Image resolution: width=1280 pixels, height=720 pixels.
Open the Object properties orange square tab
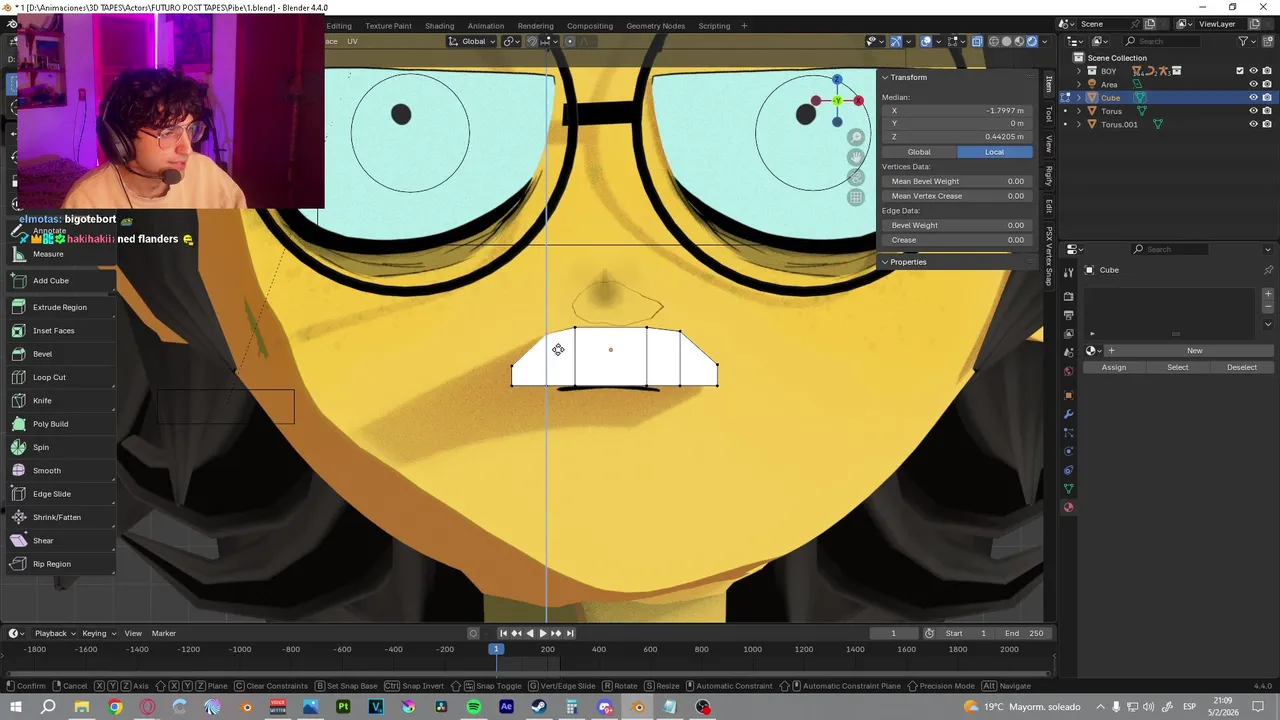1068,395
